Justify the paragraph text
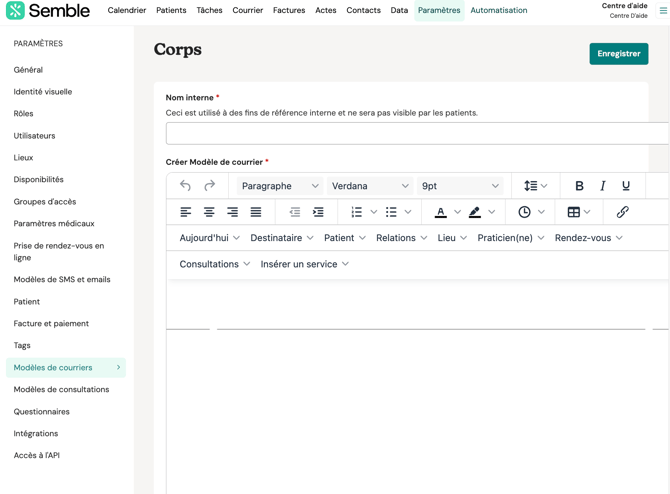Screen dimensions: 670x494 point(256,212)
